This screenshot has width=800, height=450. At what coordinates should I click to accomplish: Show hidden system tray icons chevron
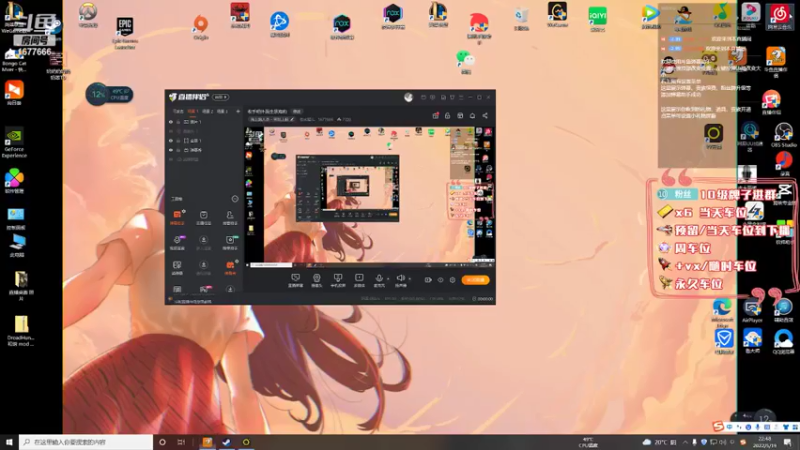point(685,442)
